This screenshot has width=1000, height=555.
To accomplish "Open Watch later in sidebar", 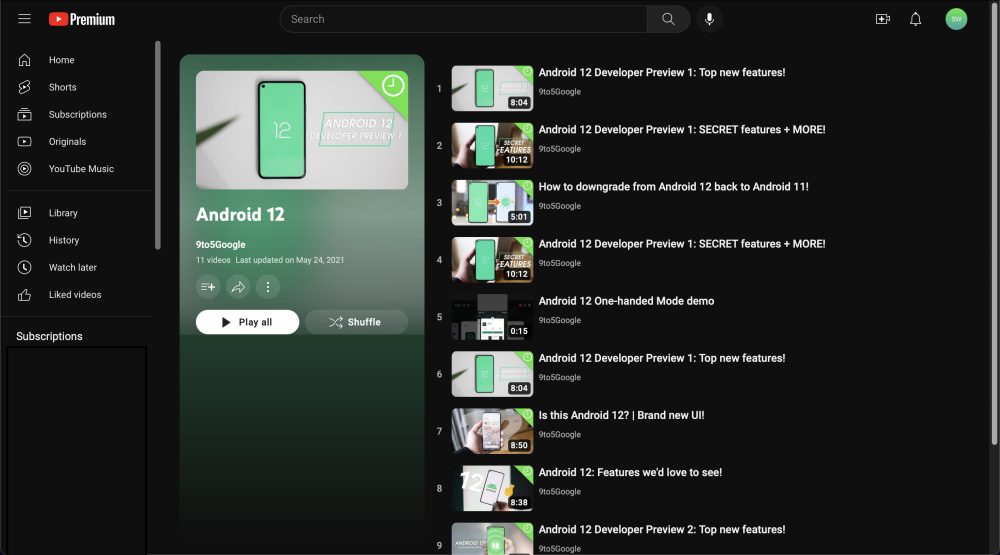I will [x=72, y=267].
